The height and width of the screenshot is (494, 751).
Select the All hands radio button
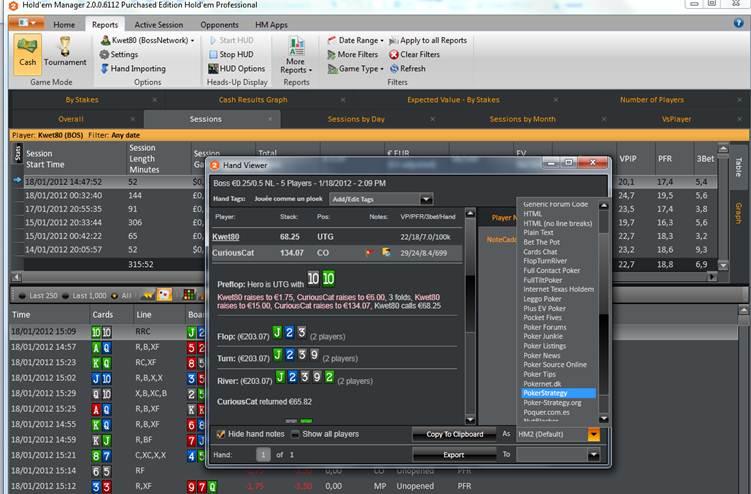[x=114, y=296]
